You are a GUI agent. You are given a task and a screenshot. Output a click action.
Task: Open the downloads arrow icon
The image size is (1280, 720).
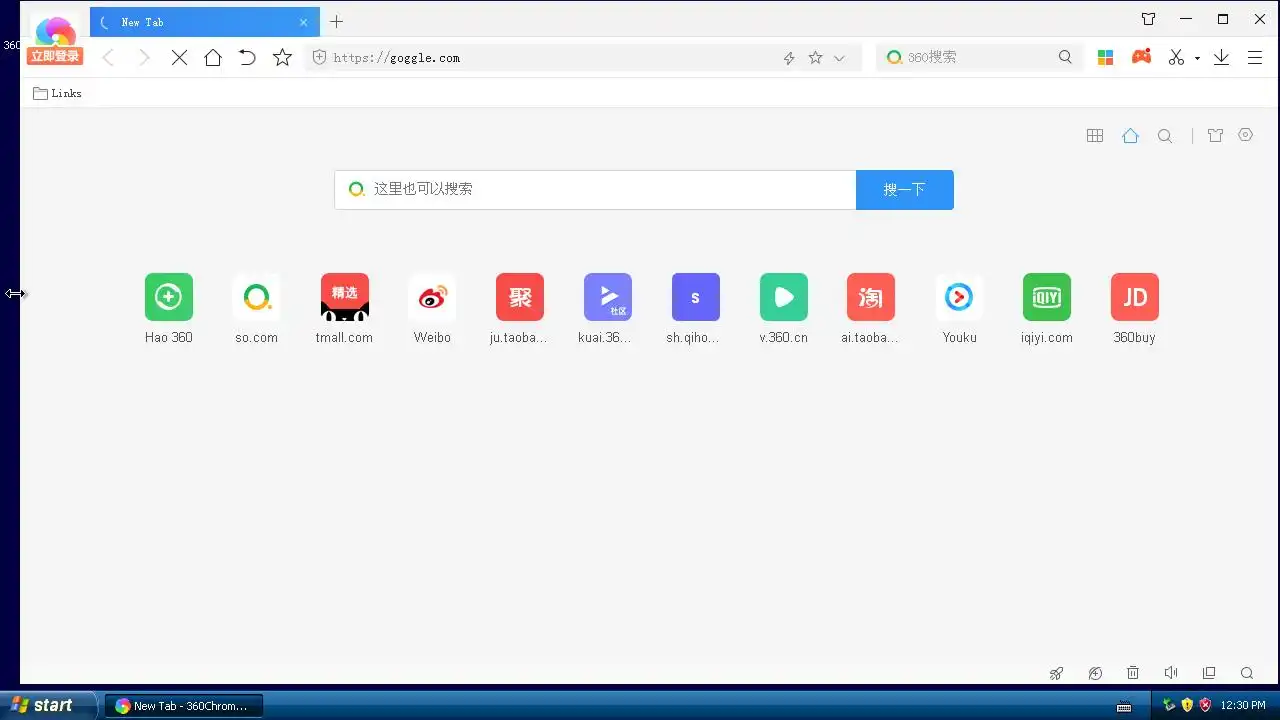pos(1221,58)
